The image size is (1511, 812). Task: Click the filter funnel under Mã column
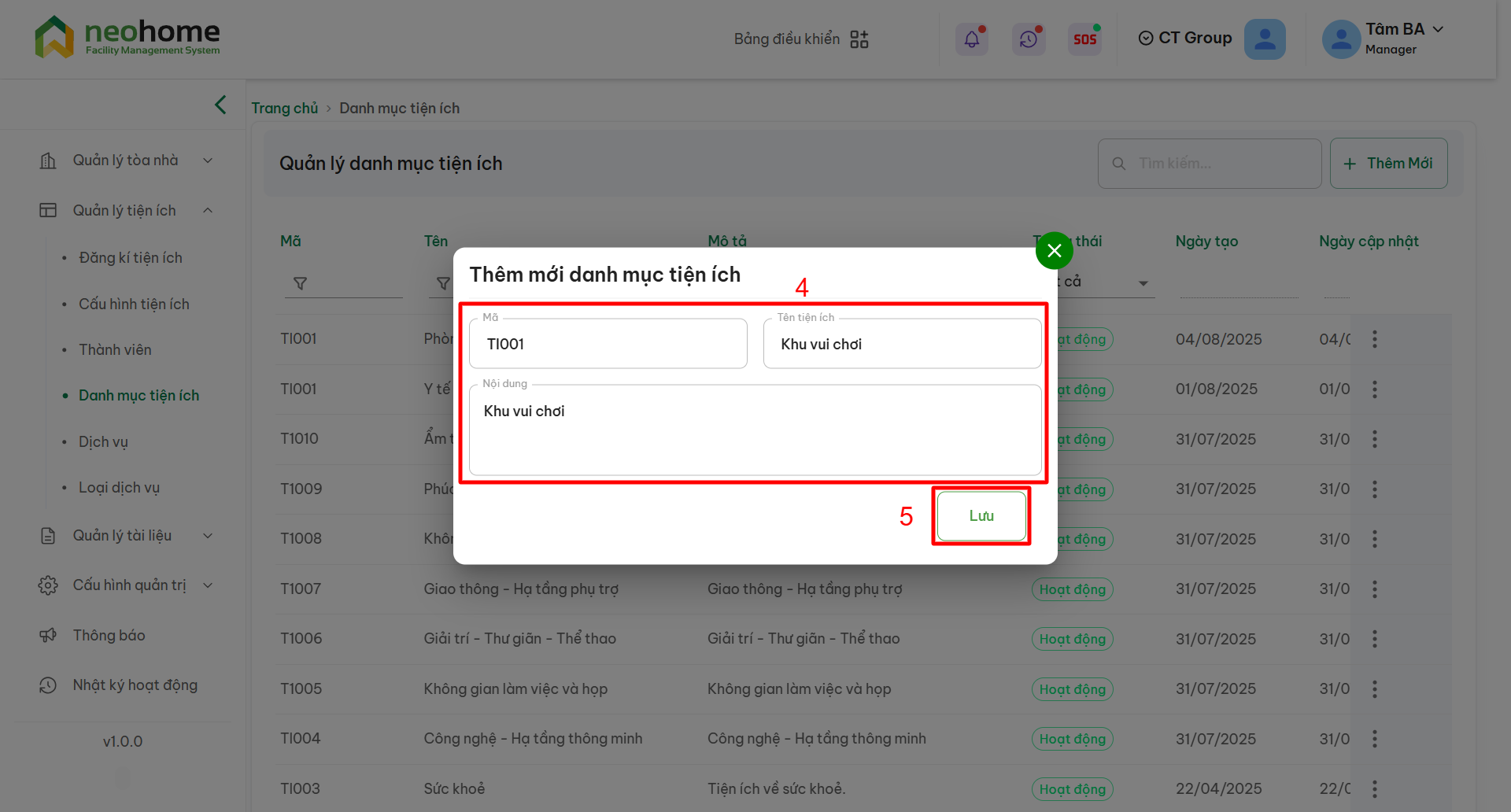[300, 283]
